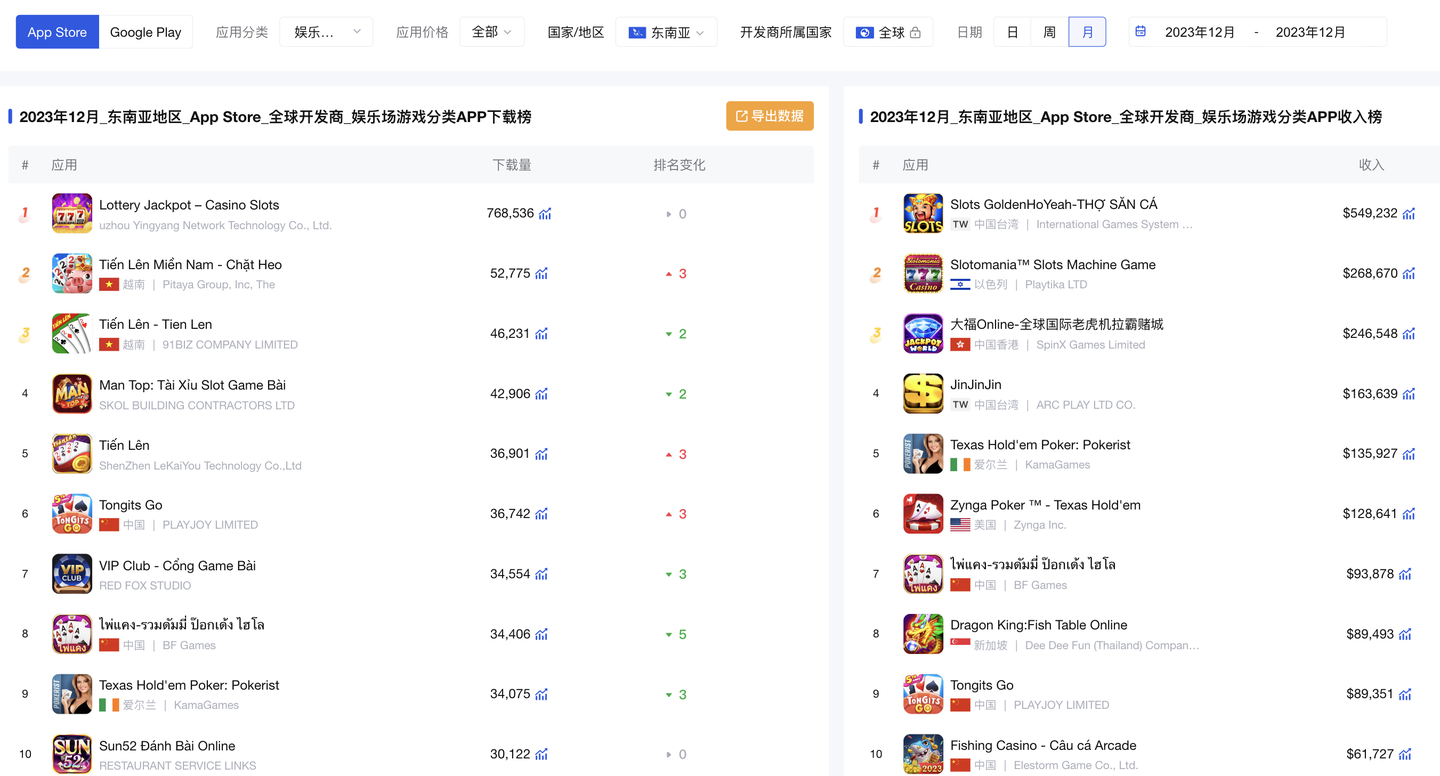Open the 应用价格 price dropdown

click(x=492, y=32)
